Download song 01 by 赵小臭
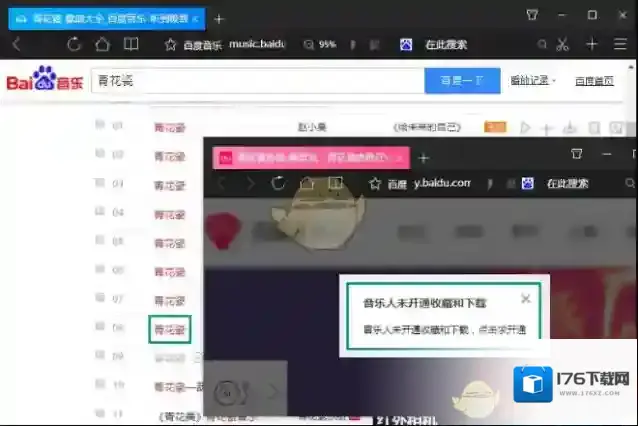Image resolution: width=638 pixels, height=426 pixels. coord(569,128)
